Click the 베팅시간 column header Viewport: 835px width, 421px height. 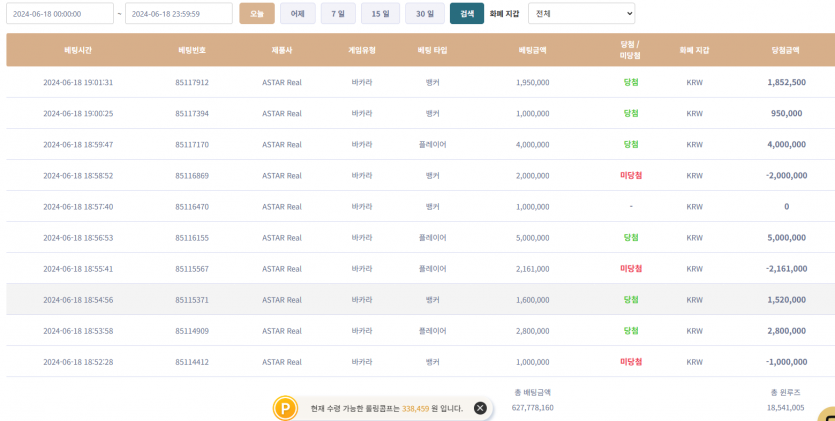[x=78, y=50]
